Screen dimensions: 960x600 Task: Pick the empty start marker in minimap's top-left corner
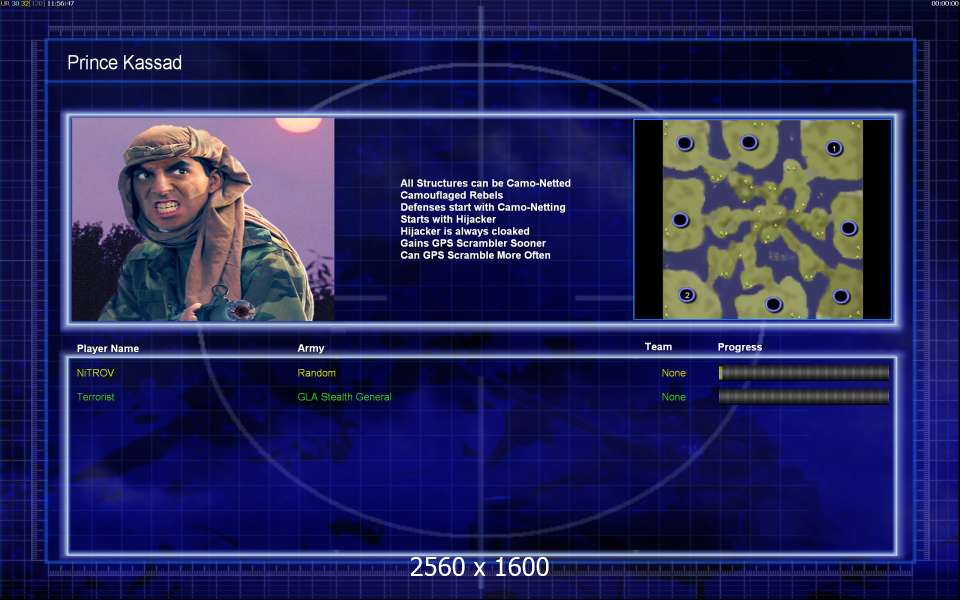684,143
